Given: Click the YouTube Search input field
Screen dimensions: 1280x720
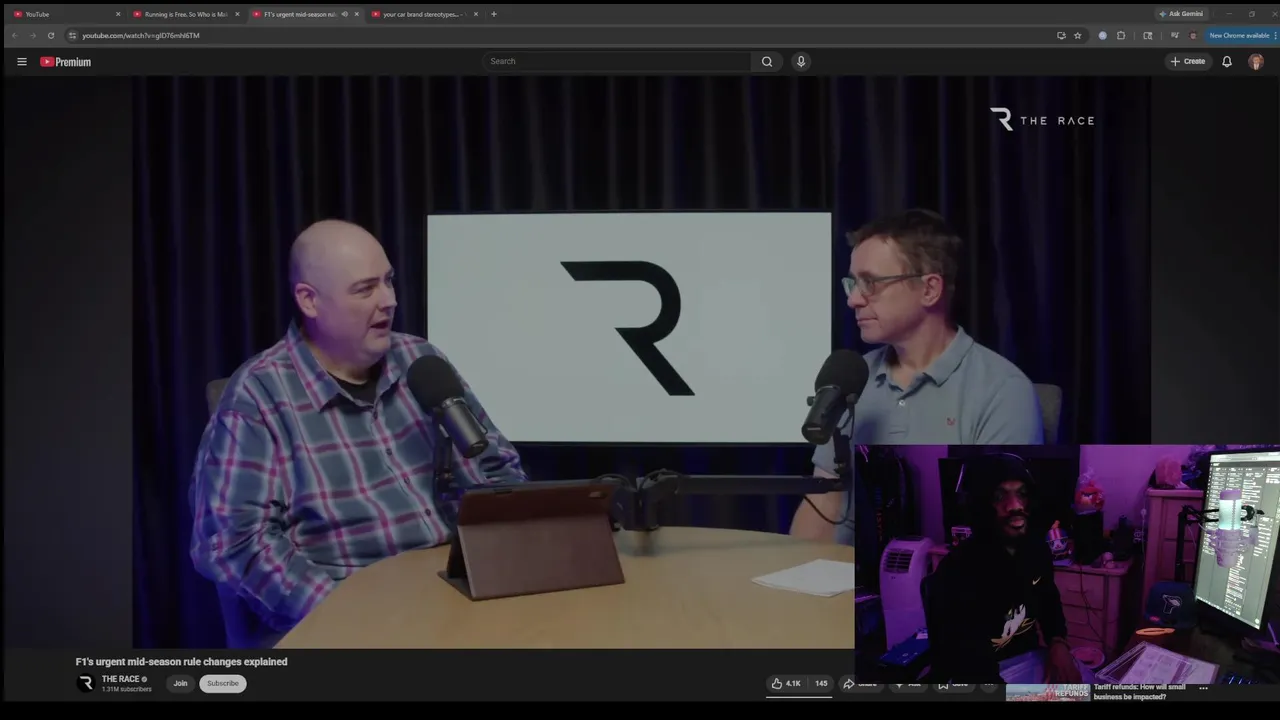Looking at the screenshot, I should pyautogui.click(x=616, y=61).
